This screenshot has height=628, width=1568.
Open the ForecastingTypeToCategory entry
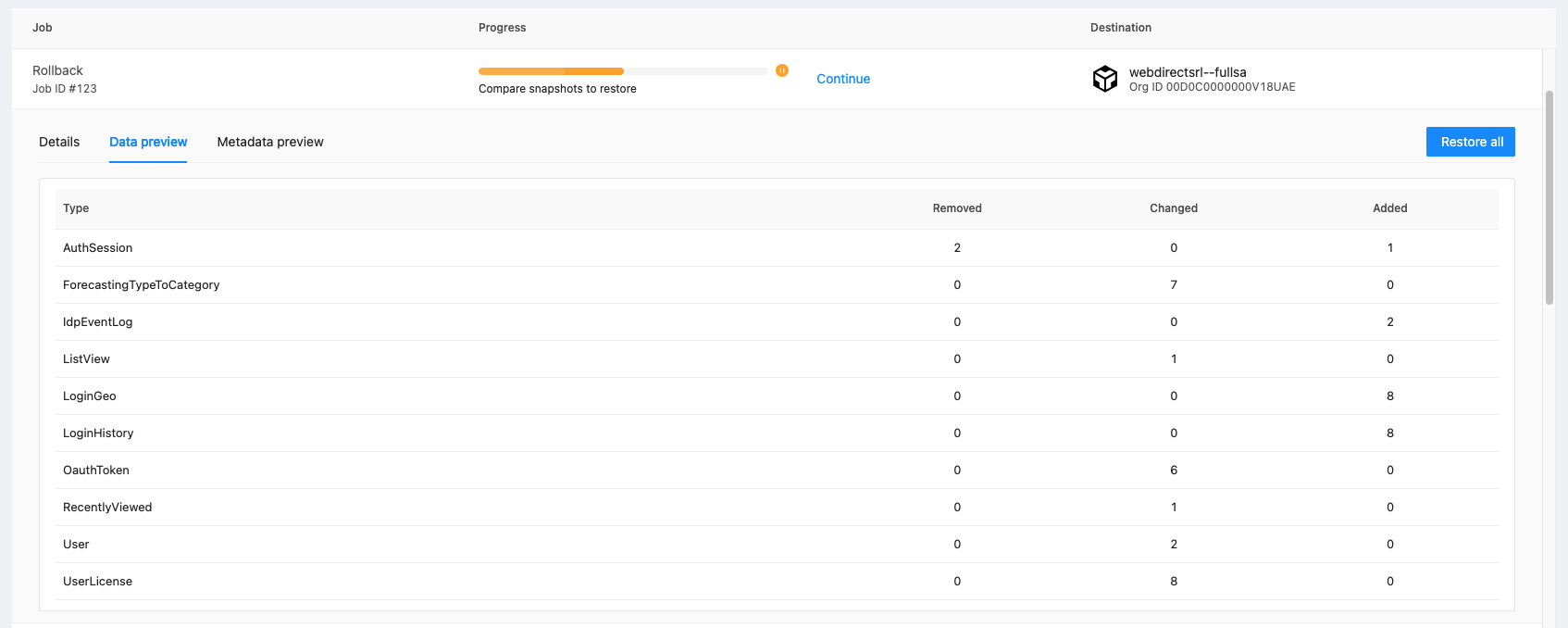tap(142, 285)
